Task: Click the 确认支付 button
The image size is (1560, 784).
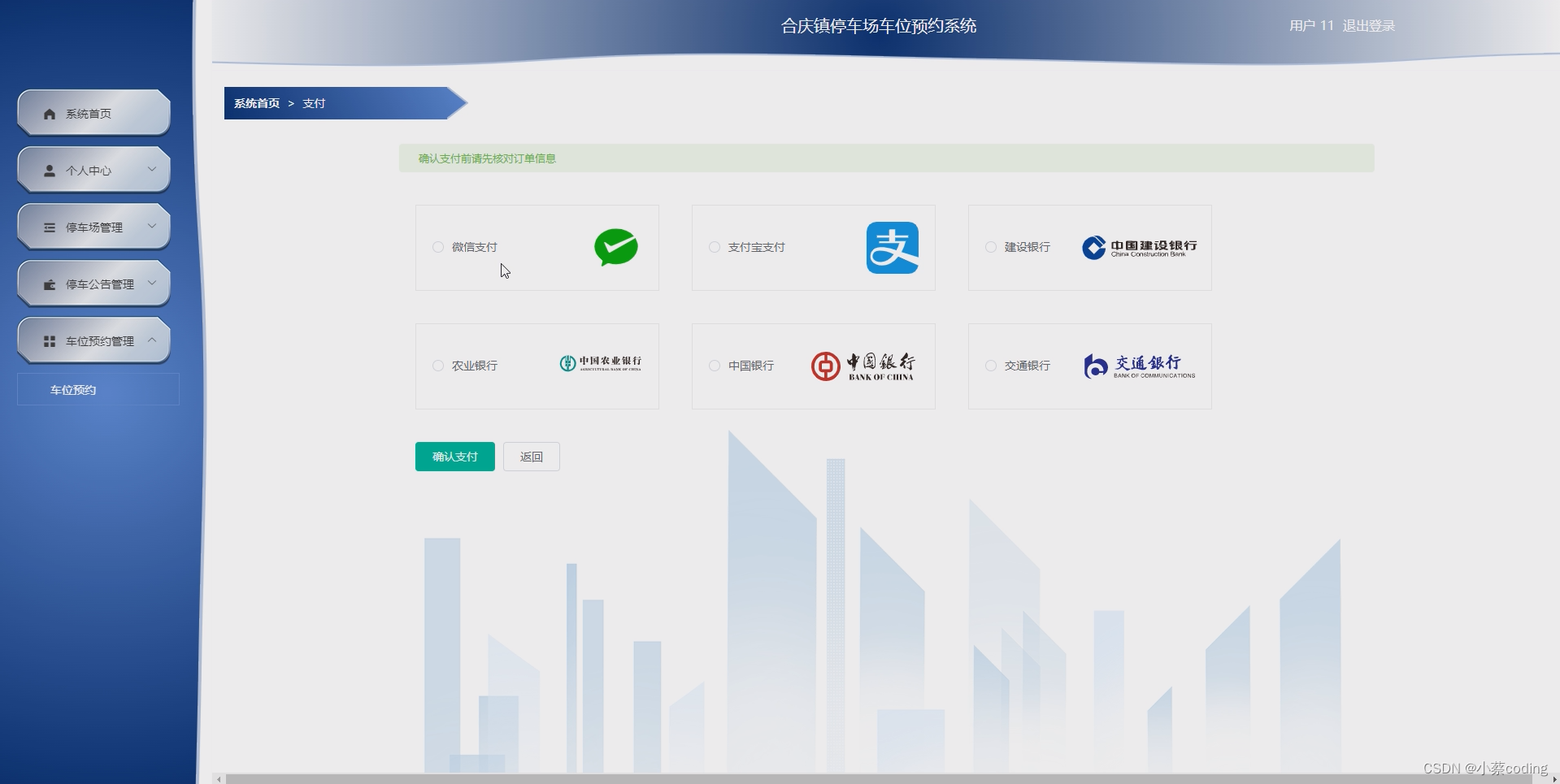Action: coord(455,457)
